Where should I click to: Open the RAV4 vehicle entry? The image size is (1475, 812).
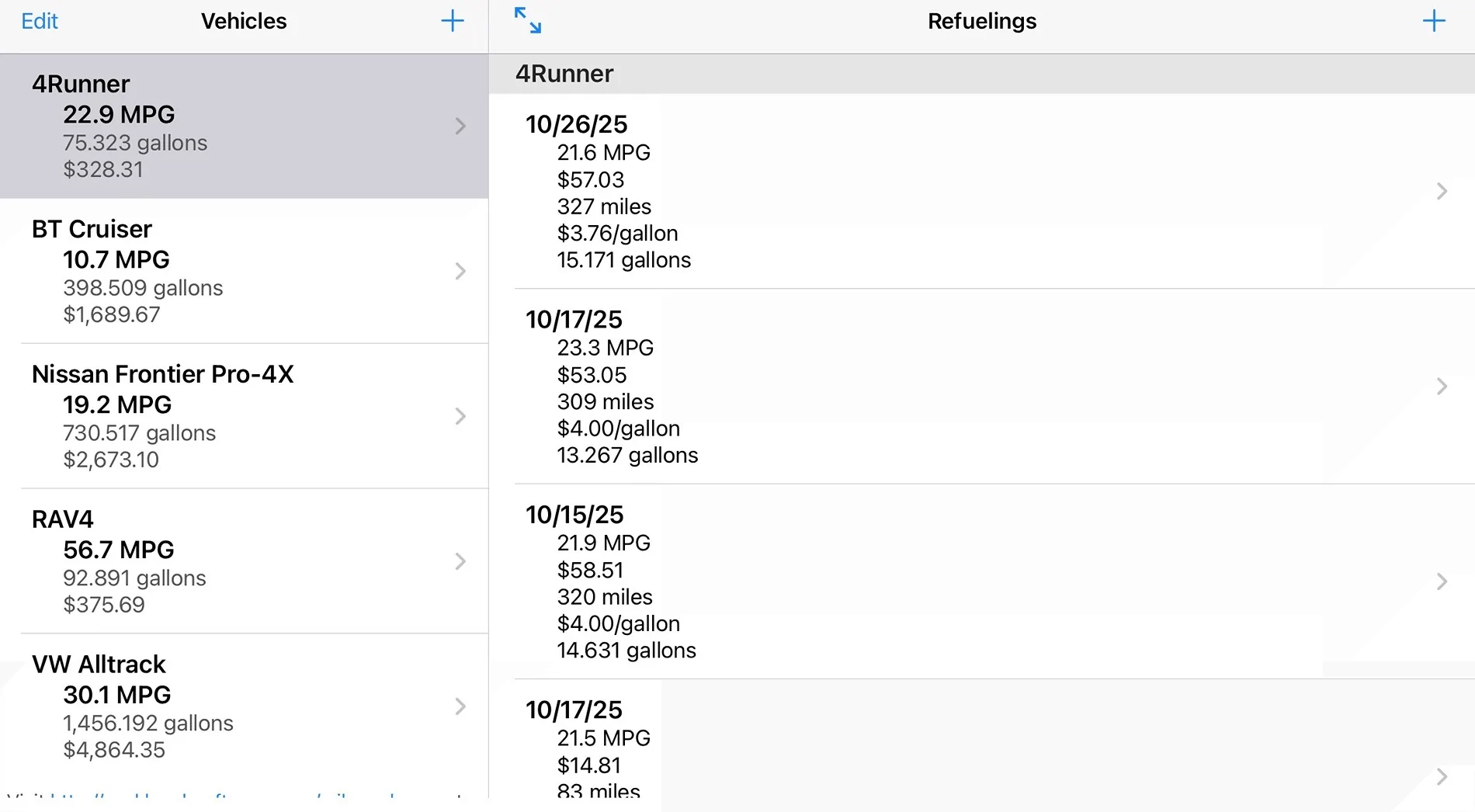[x=233, y=561]
